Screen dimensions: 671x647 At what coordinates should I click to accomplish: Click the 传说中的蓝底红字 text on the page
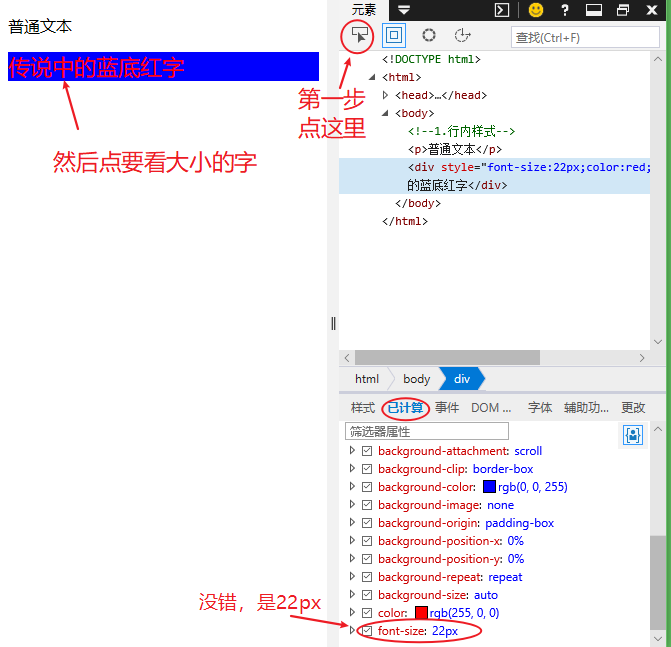pos(96,67)
